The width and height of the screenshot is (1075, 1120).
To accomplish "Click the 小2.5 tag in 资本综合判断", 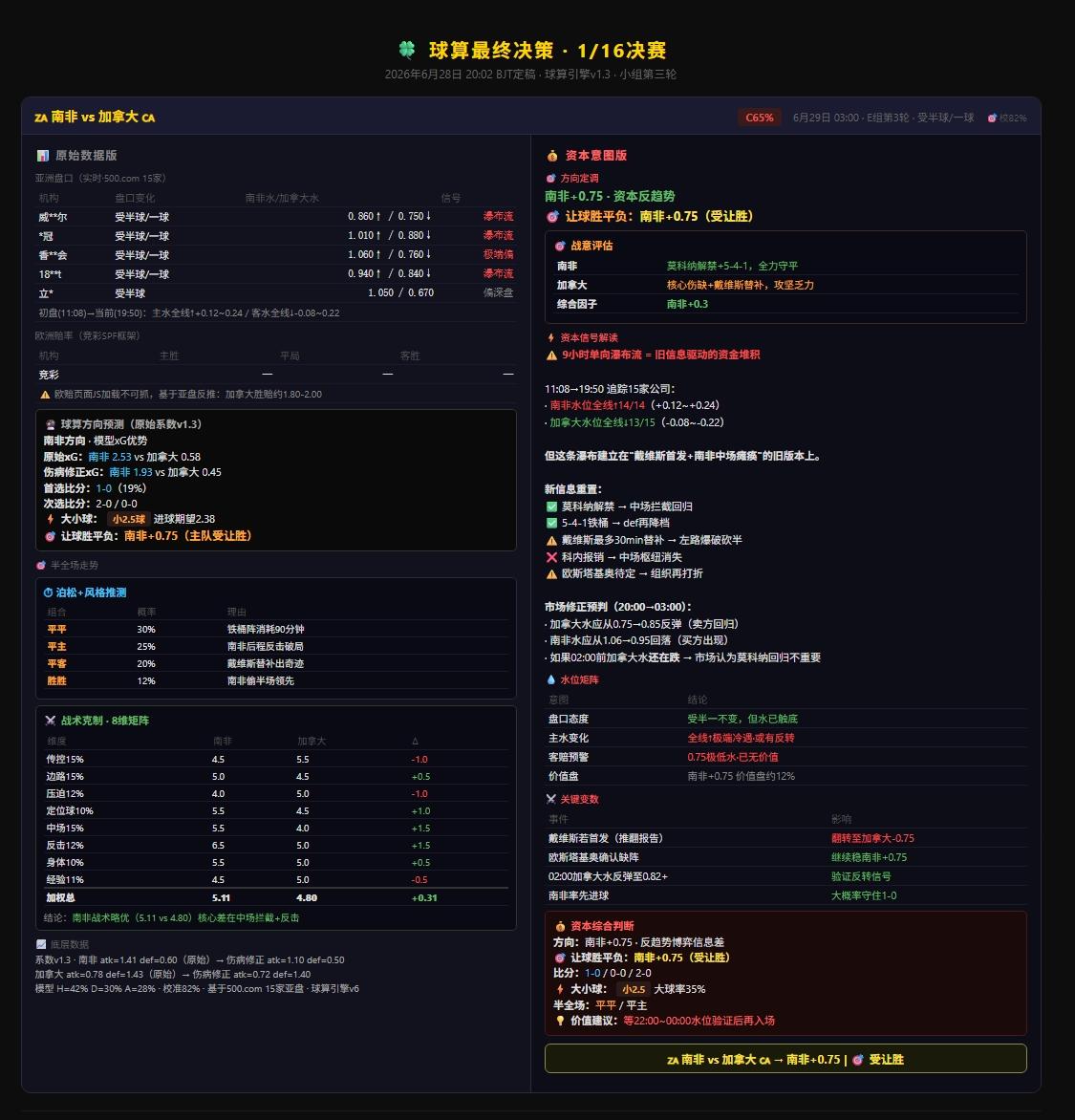I will (634, 989).
